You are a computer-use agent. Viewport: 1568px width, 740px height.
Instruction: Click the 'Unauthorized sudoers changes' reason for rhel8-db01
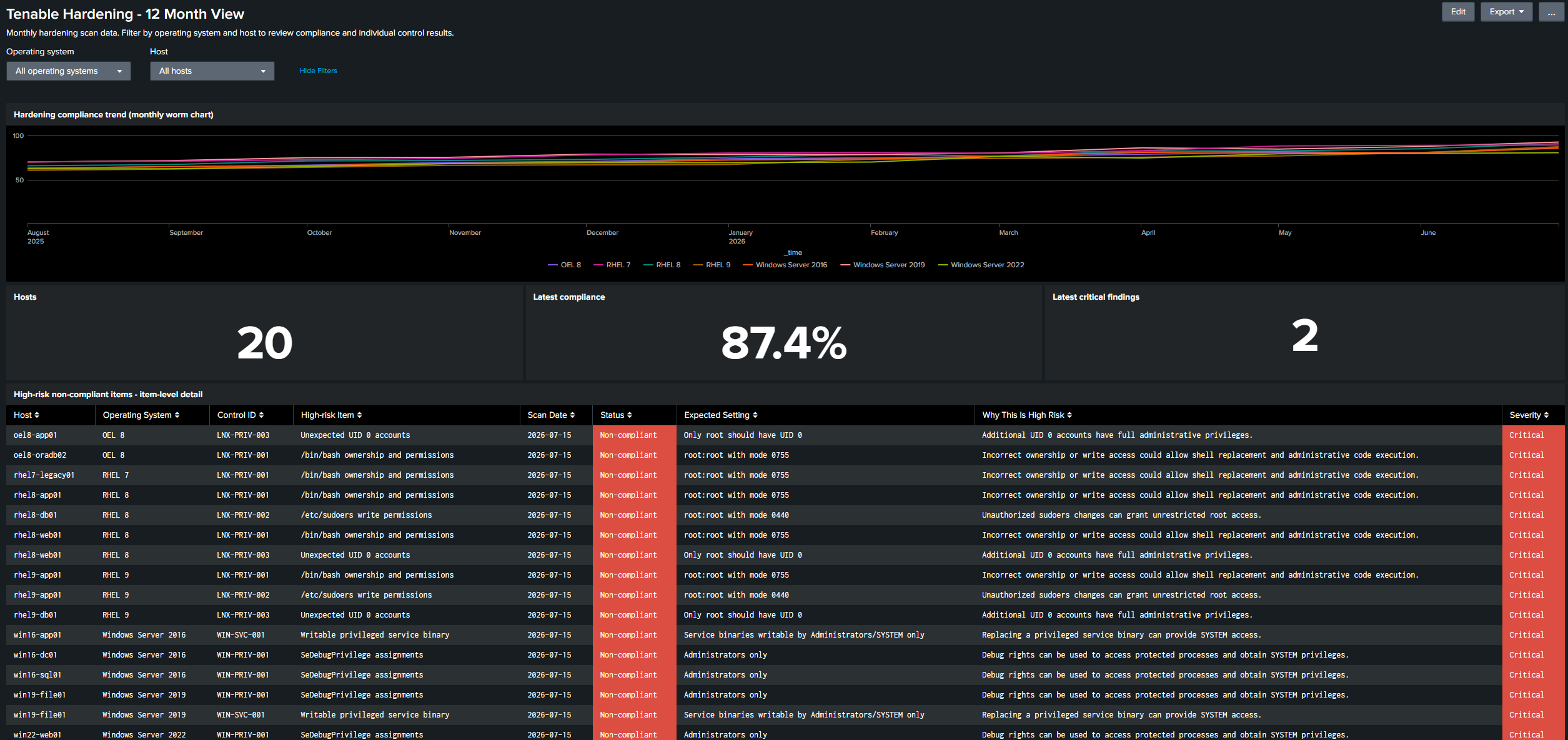[x=1121, y=515]
